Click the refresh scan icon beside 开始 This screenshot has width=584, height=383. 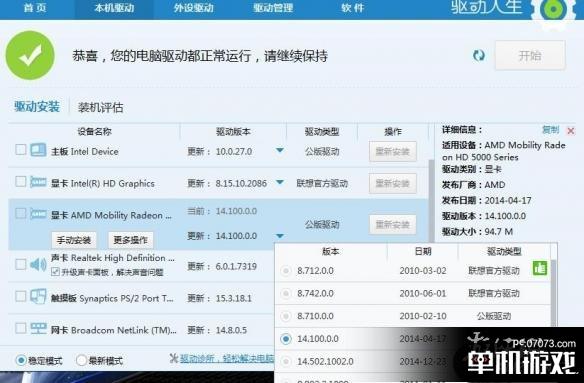click(479, 56)
